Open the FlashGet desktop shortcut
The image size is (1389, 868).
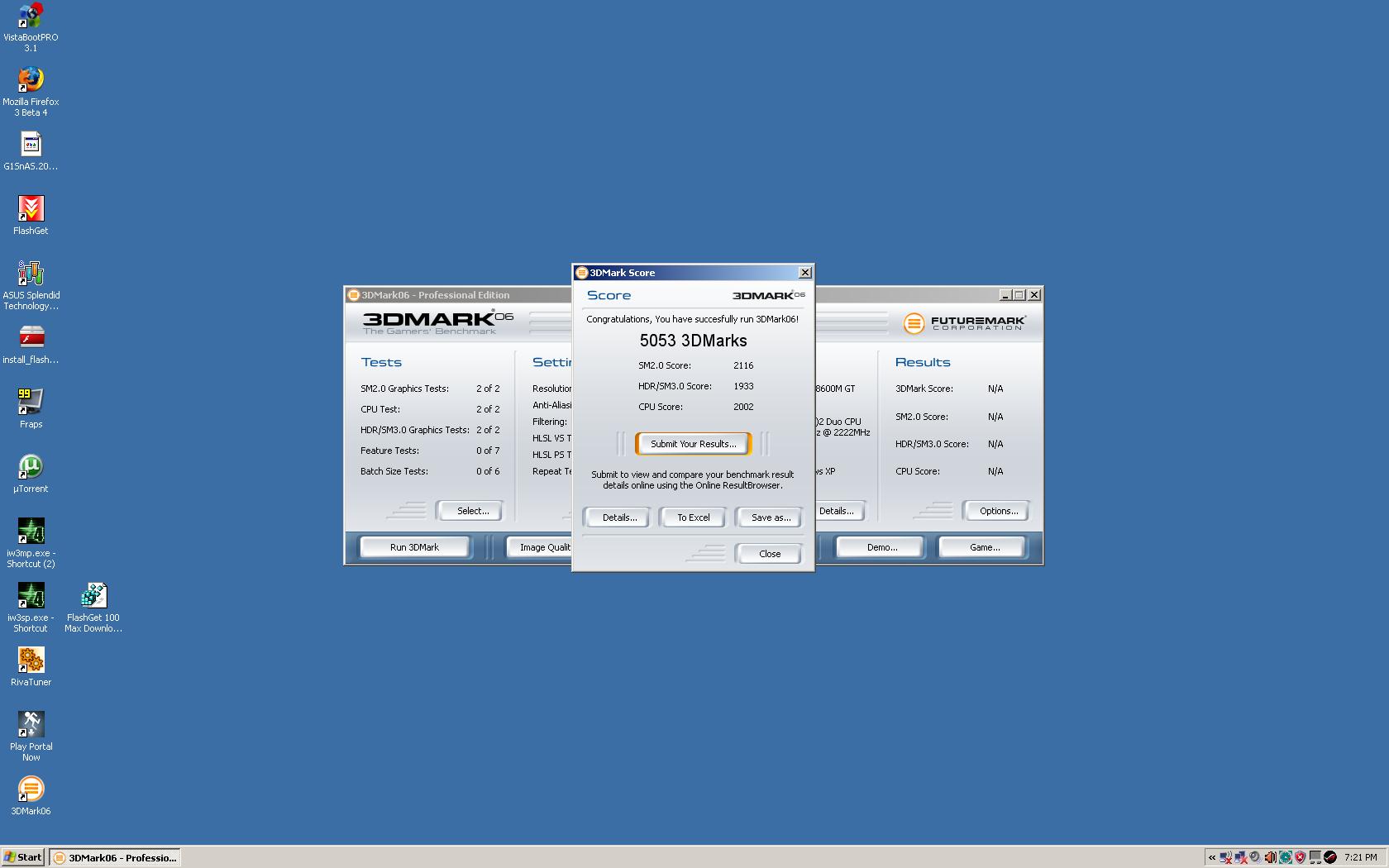tap(31, 216)
